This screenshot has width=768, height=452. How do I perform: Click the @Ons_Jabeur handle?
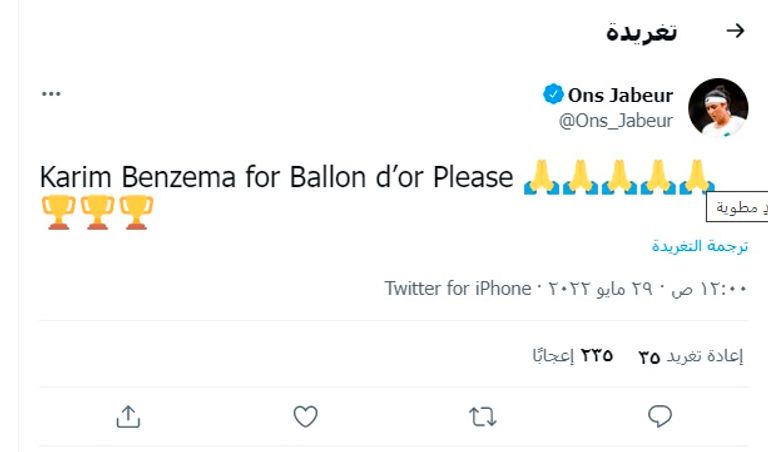click(615, 121)
